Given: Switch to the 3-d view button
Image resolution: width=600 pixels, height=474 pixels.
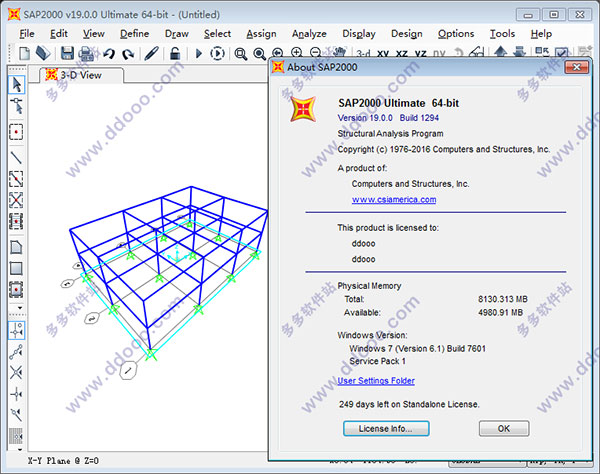Looking at the screenshot, I should point(364,53).
